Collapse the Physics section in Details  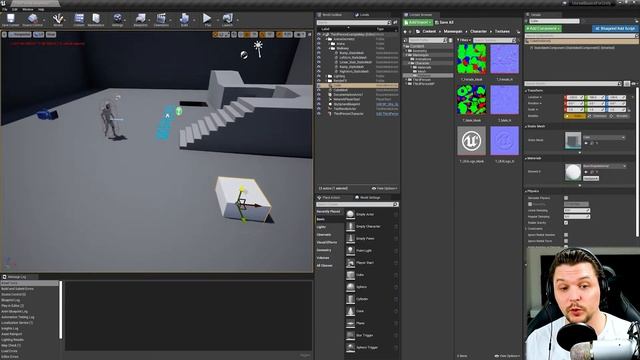coord(526,191)
